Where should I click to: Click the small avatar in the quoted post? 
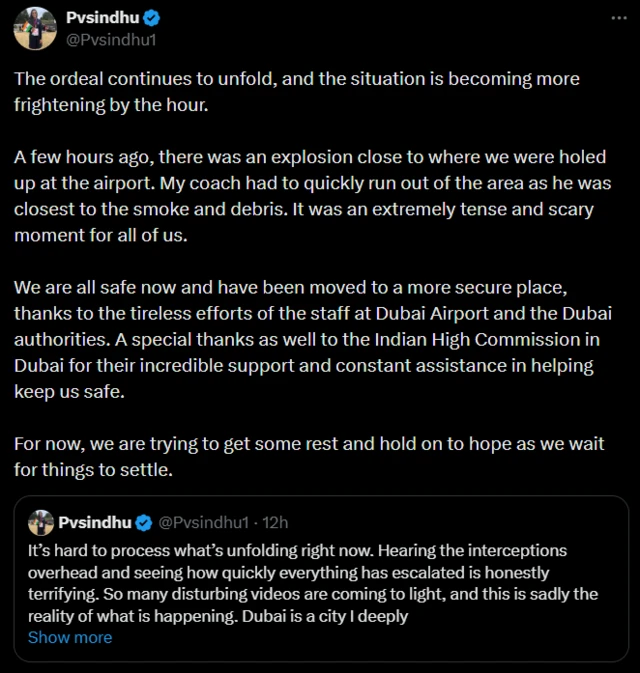40,522
